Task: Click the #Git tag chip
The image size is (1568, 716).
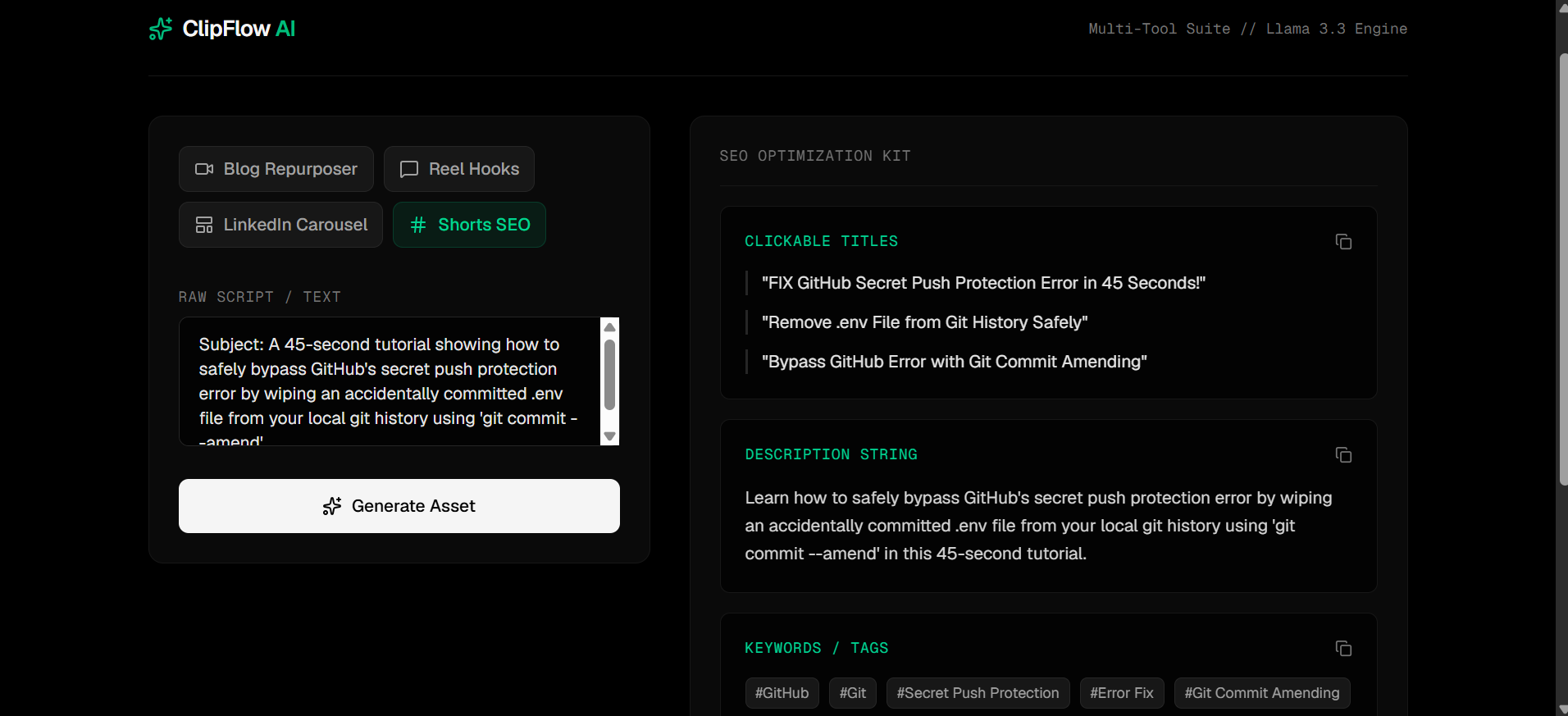Action: coord(853,693)
